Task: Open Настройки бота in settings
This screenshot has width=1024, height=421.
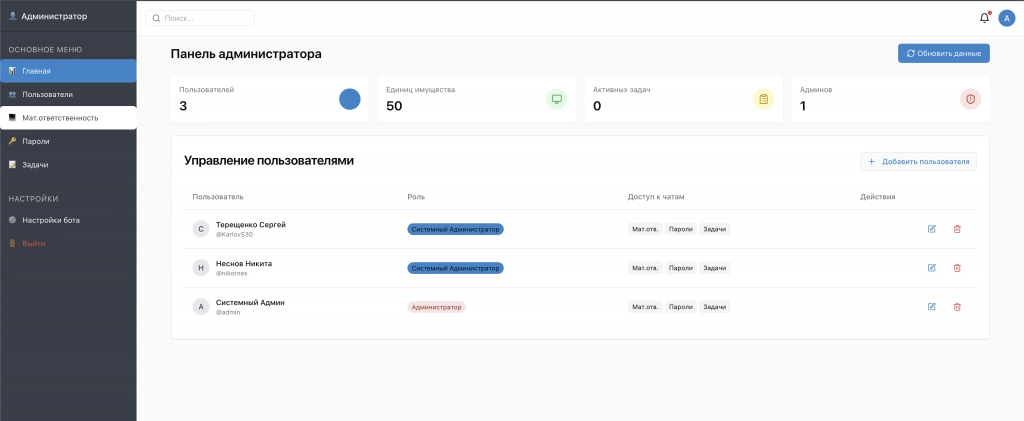Action: point(67,220)
